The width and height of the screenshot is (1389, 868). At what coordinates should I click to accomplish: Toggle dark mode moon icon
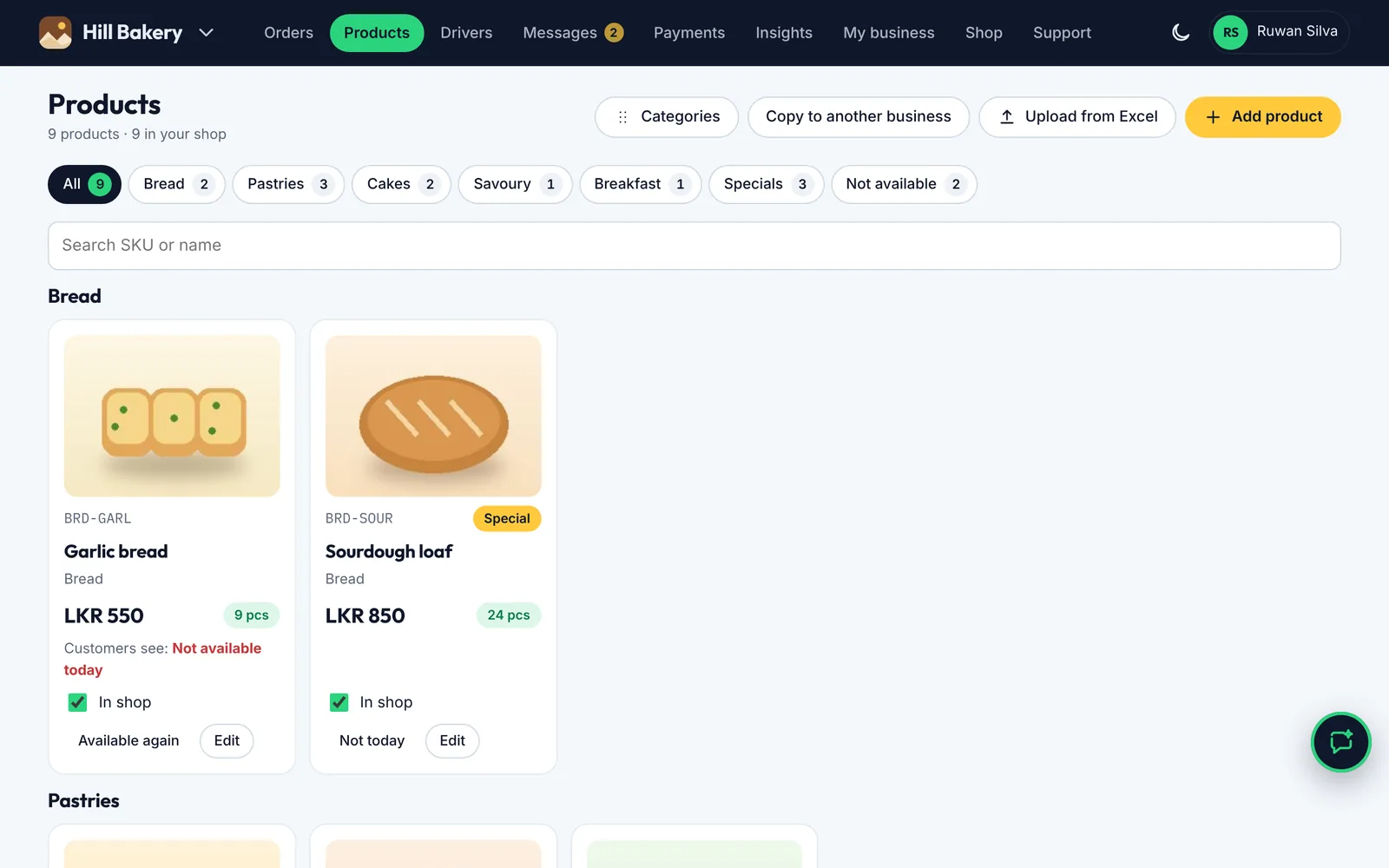[x=1181, y=33]
